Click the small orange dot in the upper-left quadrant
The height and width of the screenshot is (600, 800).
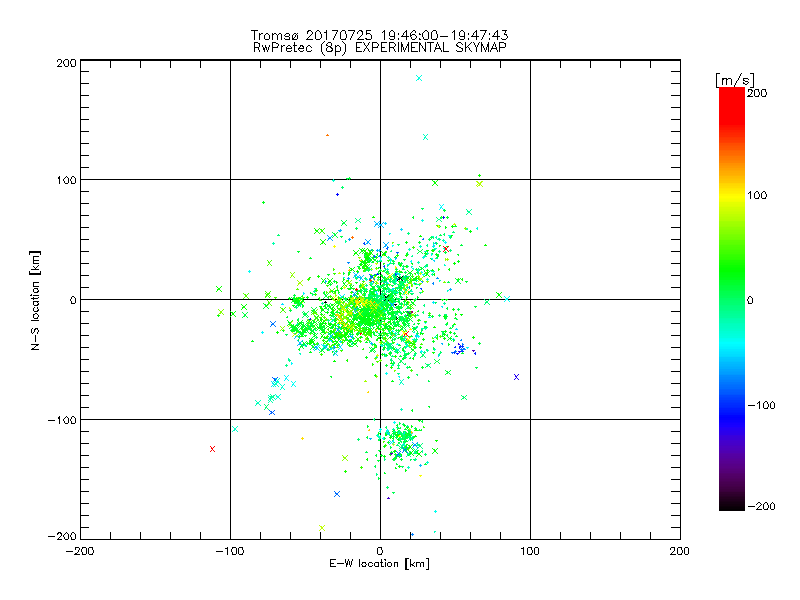(x=328, y=135)
